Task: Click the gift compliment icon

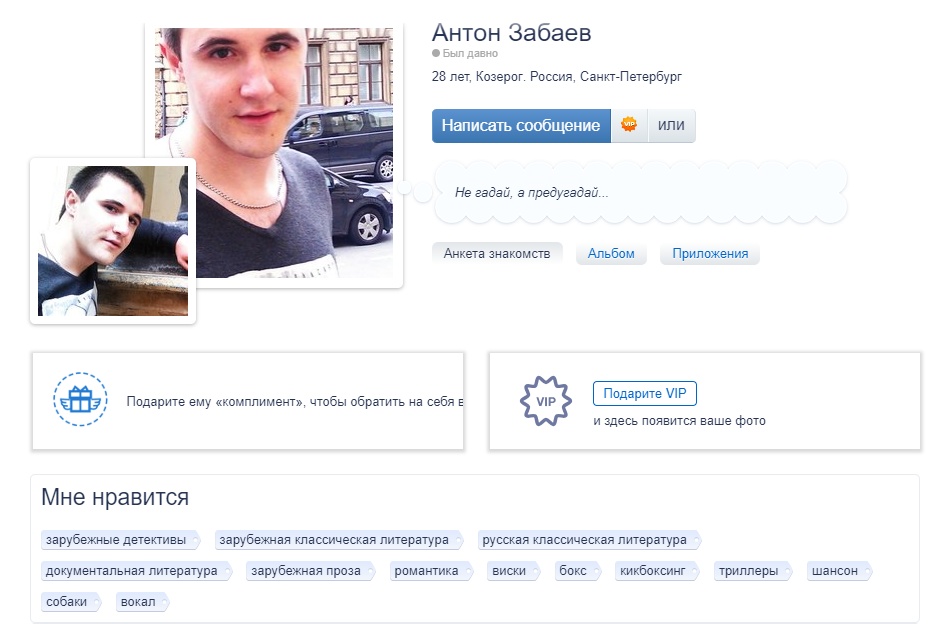Action: point(80,399)
